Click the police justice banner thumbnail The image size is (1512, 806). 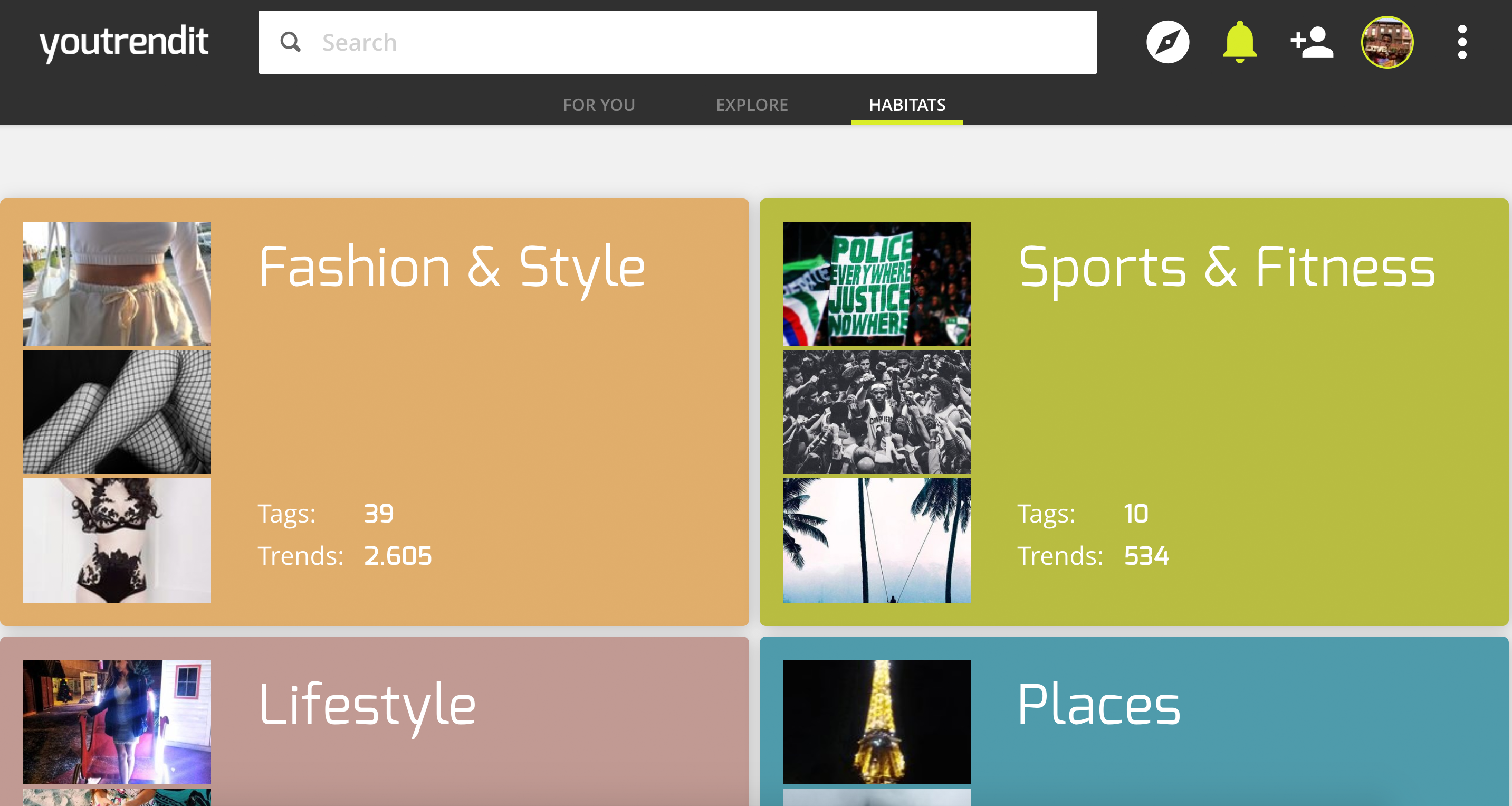876,284
